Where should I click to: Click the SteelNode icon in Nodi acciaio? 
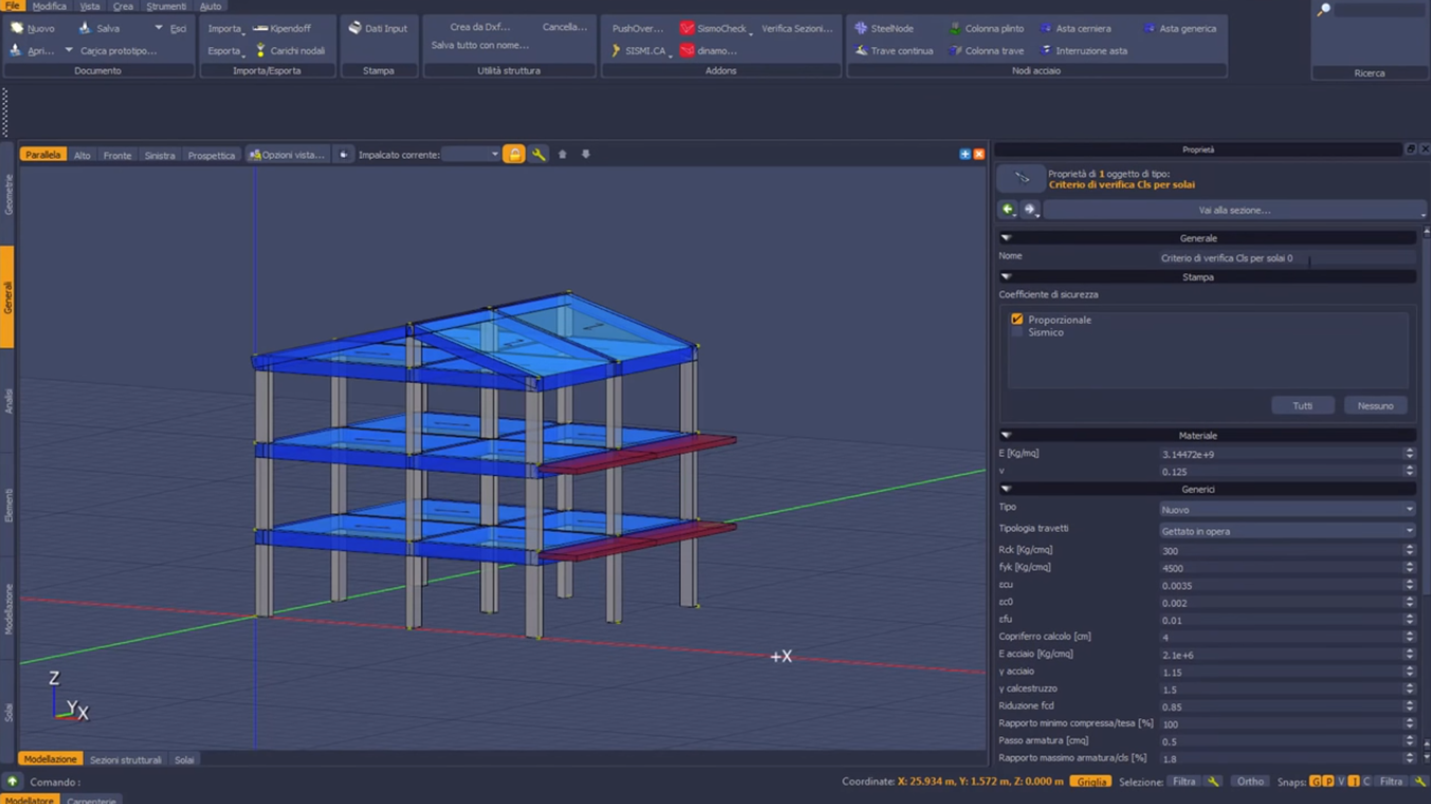pos(861,28)
